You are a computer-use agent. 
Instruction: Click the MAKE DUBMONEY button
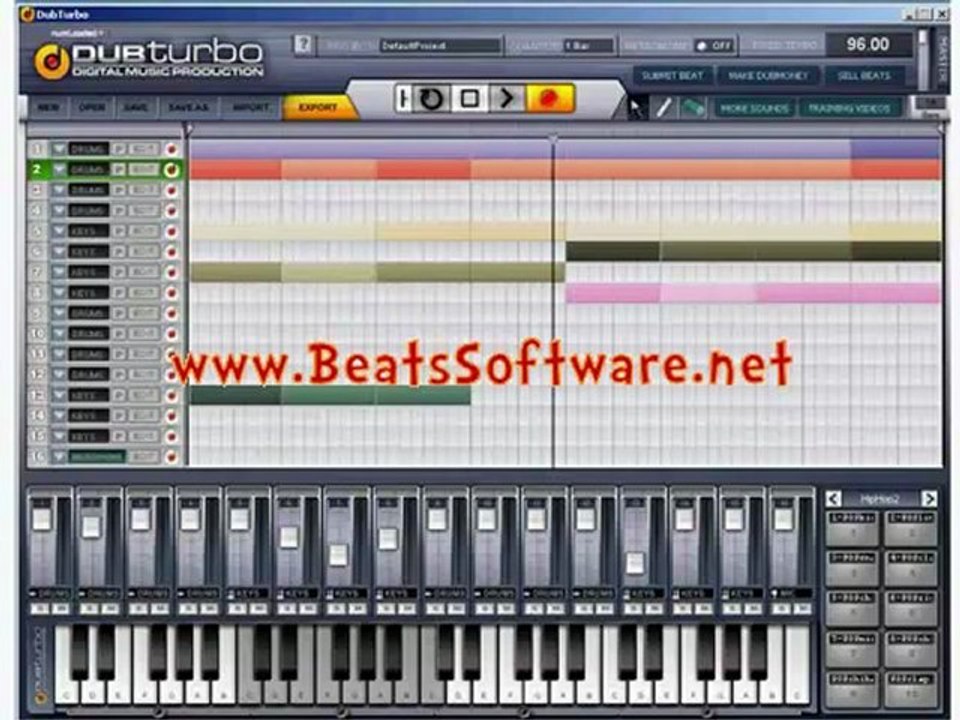click(x=768, y=75)
